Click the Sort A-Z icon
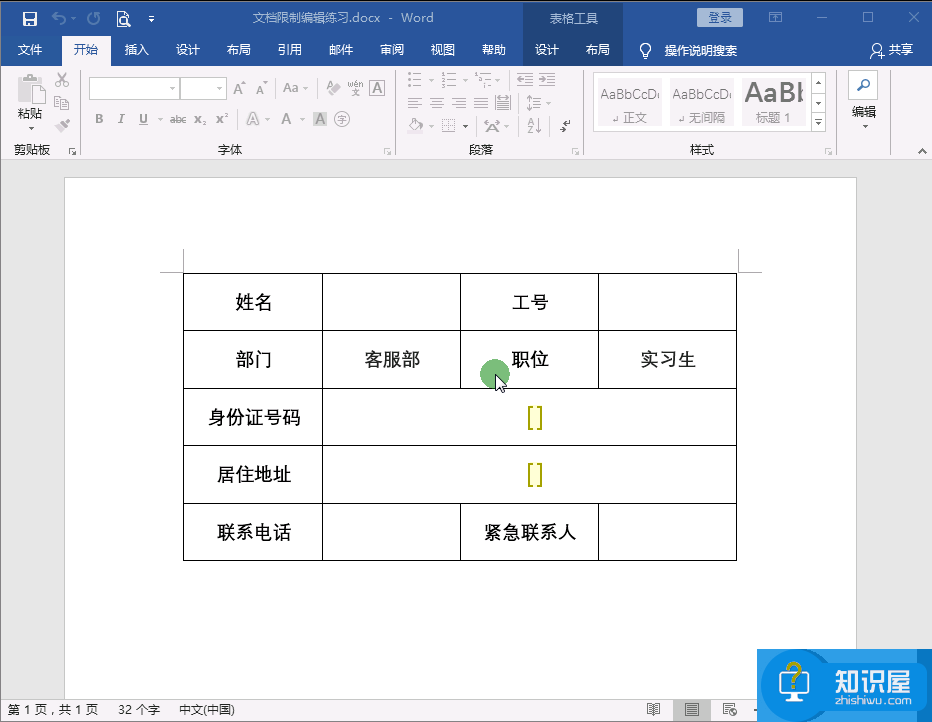Screen dimensions: 932x722 pos(534,125)
